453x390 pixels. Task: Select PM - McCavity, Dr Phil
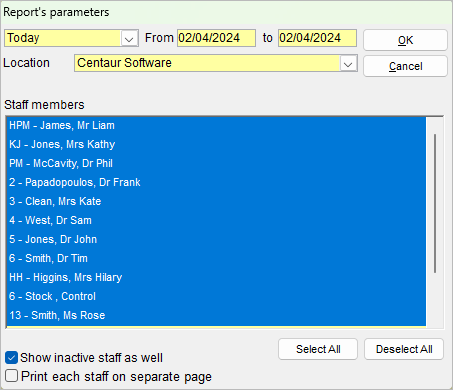(216, 164)
